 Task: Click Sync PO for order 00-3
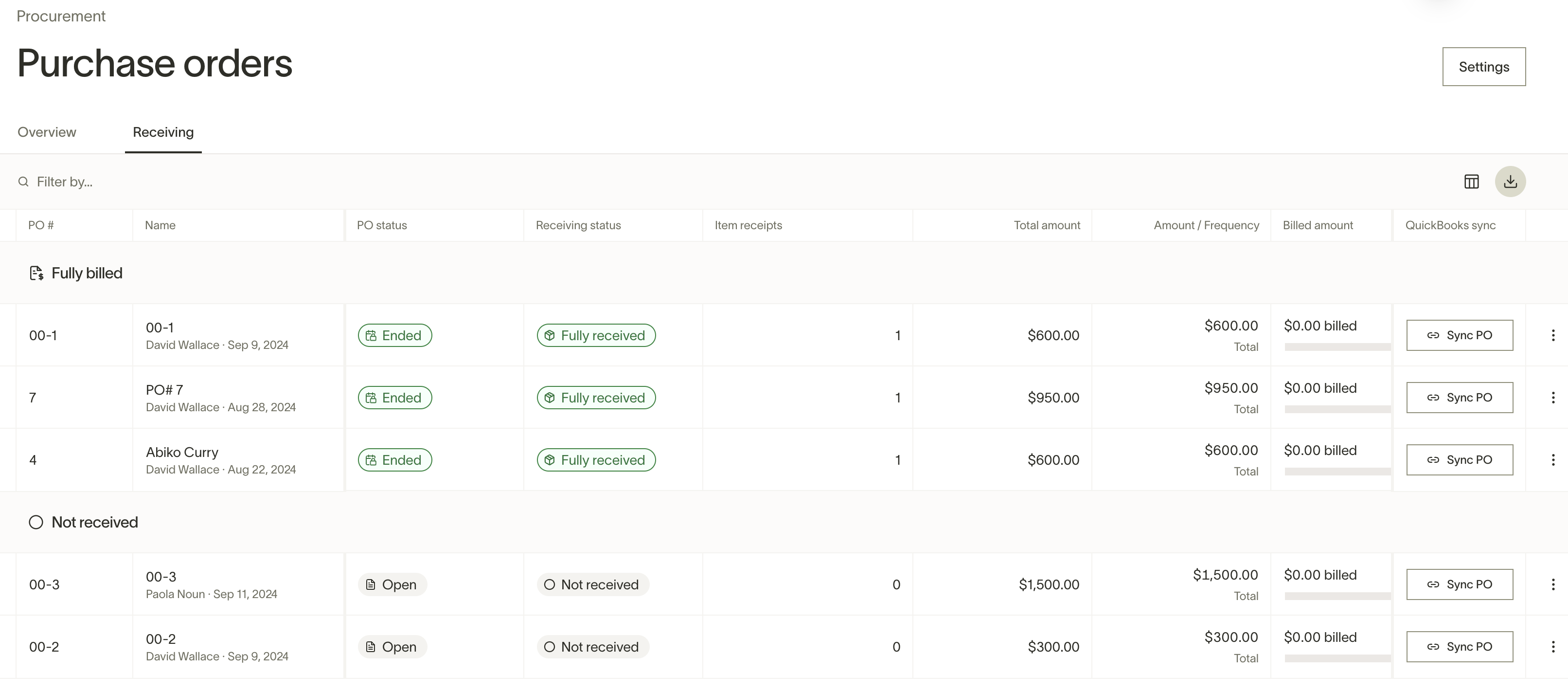point(1460,584)
